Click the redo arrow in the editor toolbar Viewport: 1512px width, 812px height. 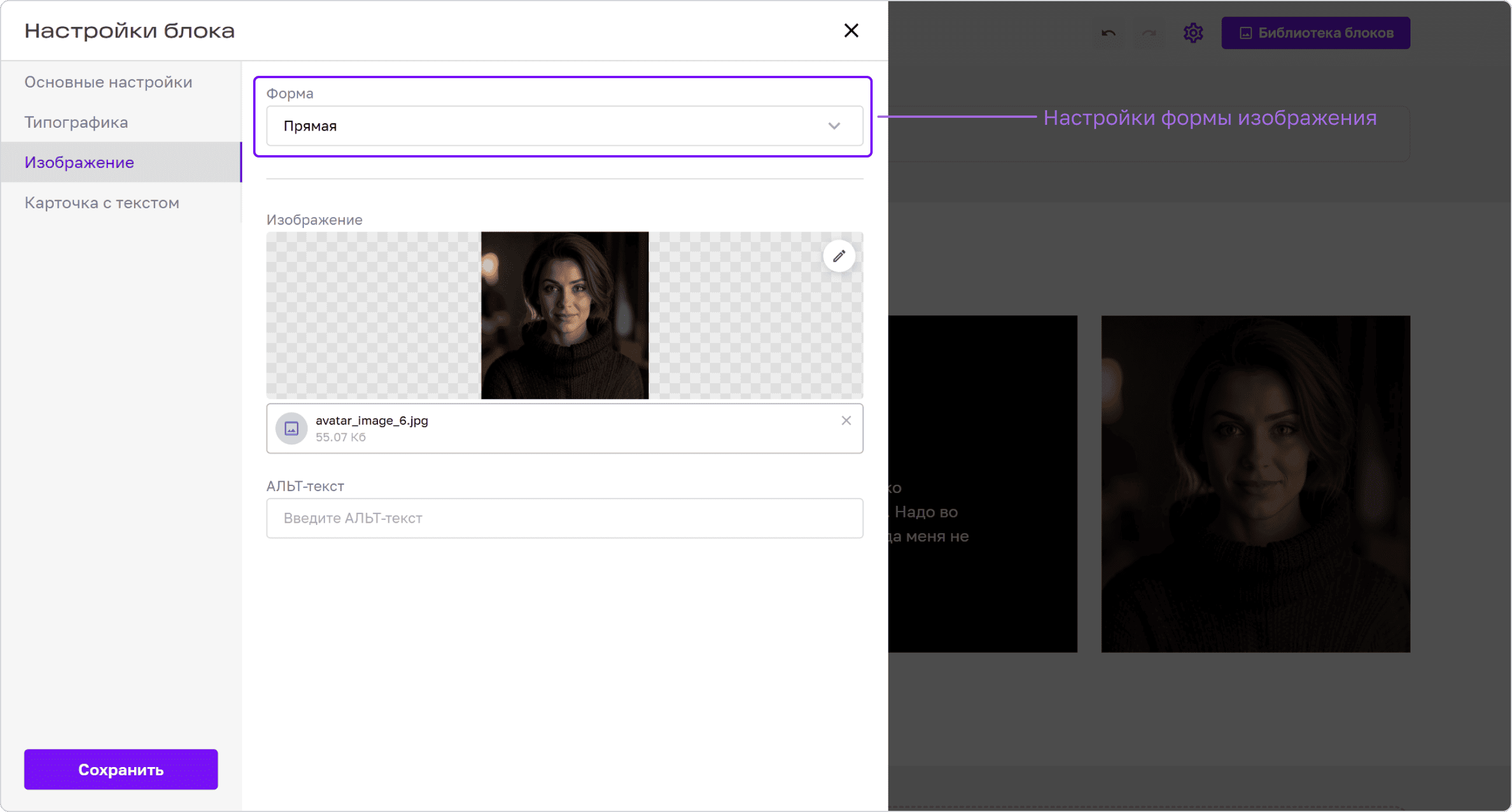[x=1149, y=33]
